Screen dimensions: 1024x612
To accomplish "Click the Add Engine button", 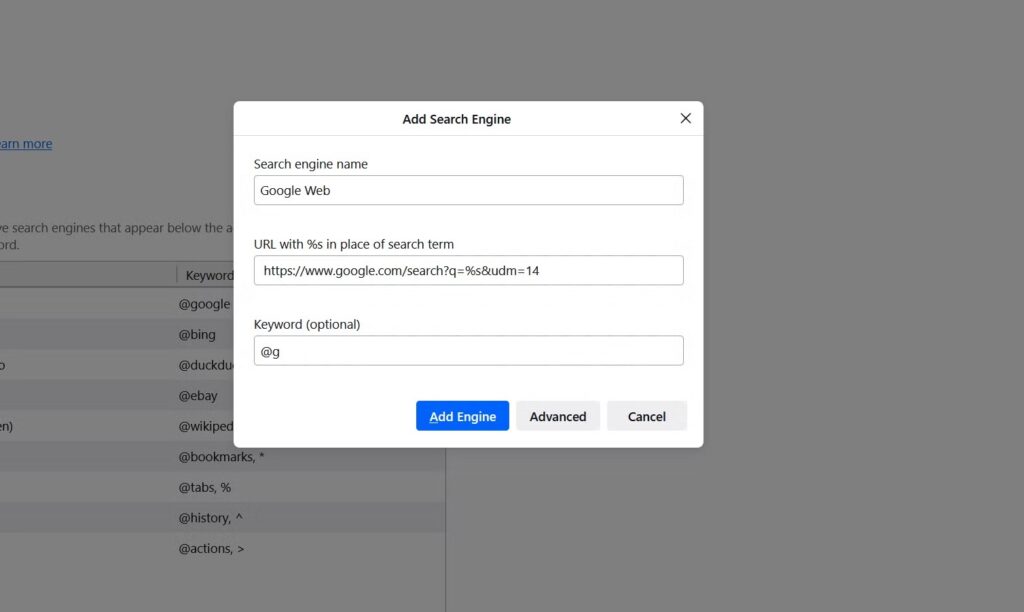I will click(x=462, y=416).
